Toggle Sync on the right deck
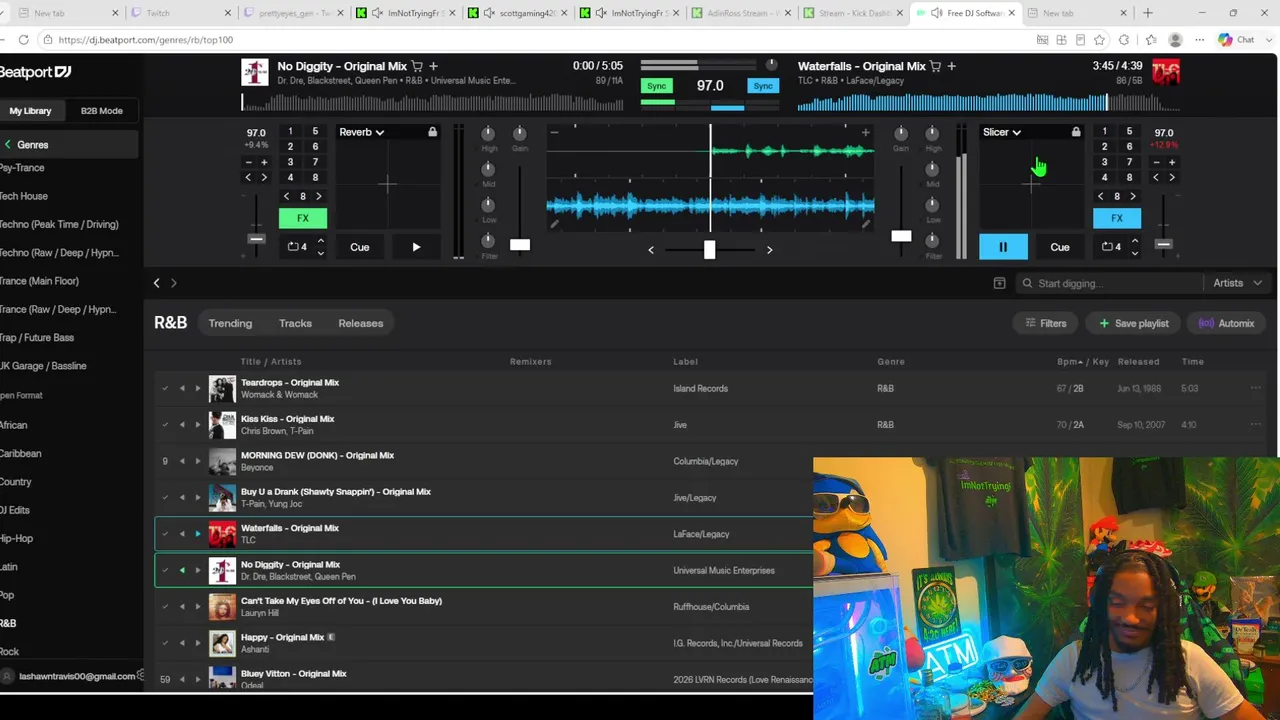This screenshot has height=720, width=1280. 763,86
